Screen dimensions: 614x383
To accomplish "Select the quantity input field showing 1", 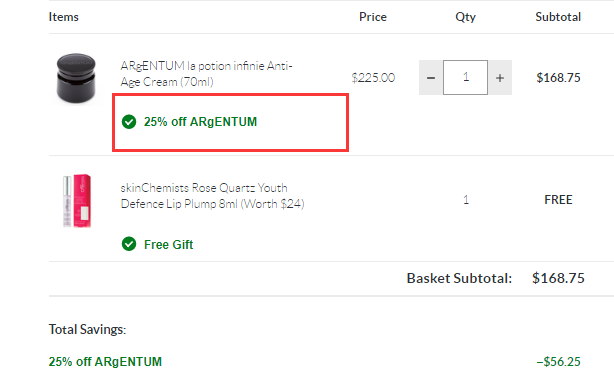I will pyautogui.click(x=465, y=78).
